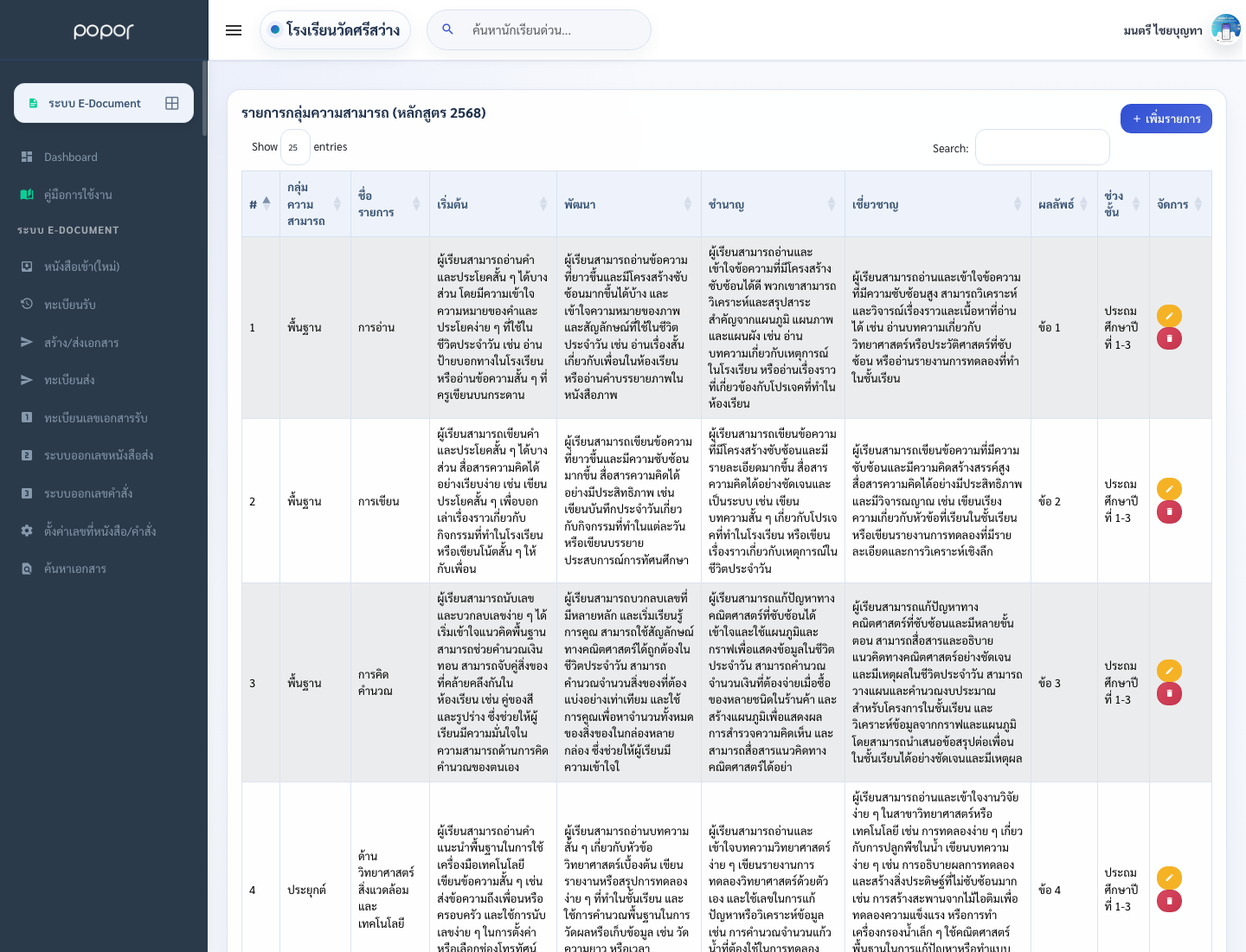Sort by ผลลัพธ์ column
This screenshot has height=952, width=1246.
click(1063, 204)
